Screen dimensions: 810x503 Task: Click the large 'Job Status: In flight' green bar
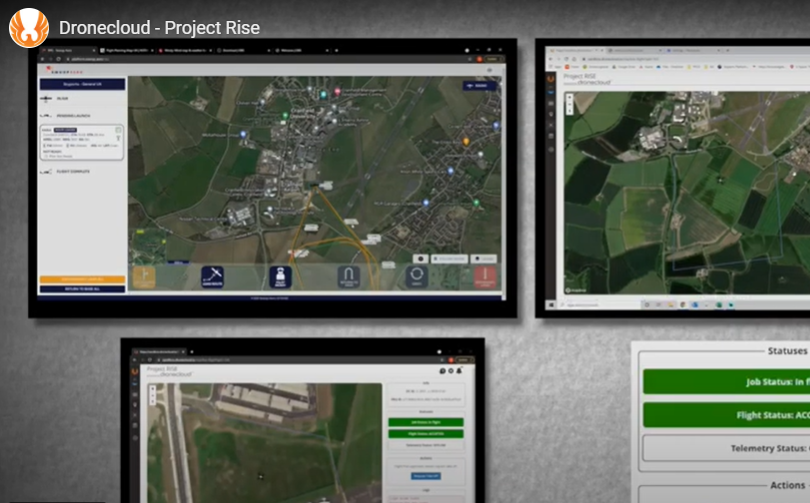pyautogui.click(x=726, y=382)
